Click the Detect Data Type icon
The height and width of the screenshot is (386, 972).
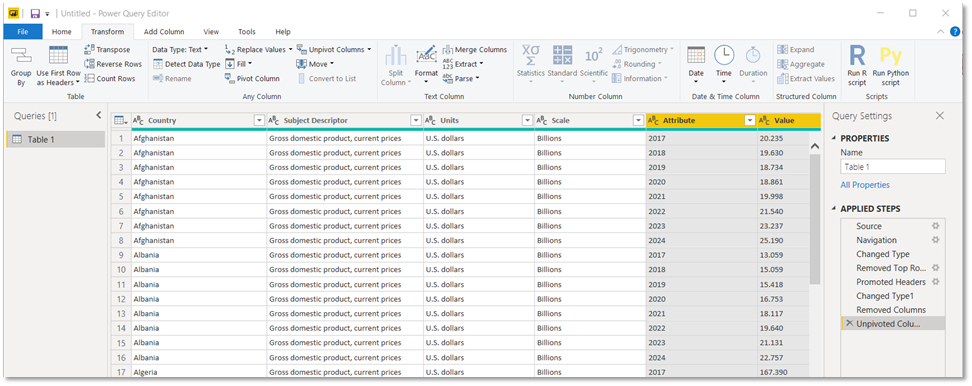tap(157, 64)
